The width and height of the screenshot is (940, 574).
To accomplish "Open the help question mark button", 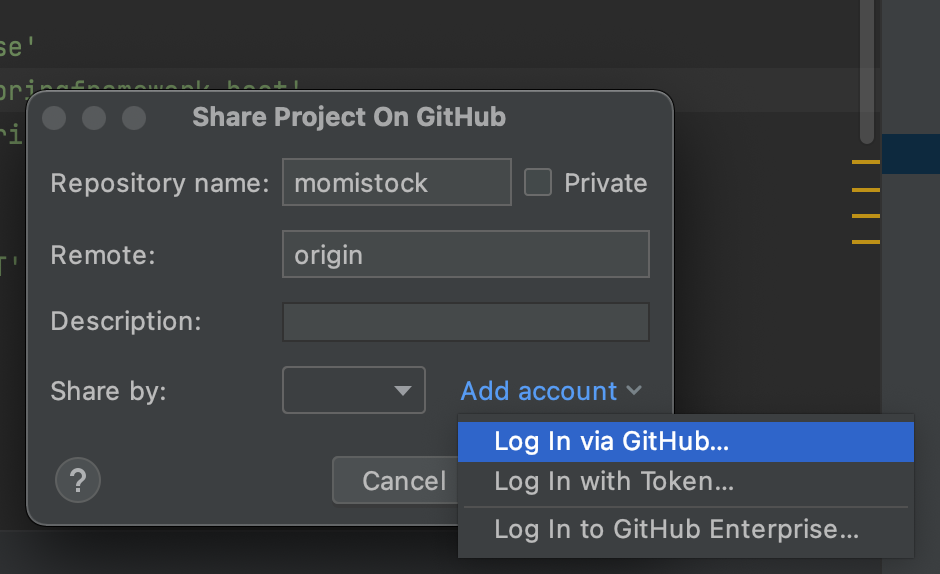I will (78, 480).
